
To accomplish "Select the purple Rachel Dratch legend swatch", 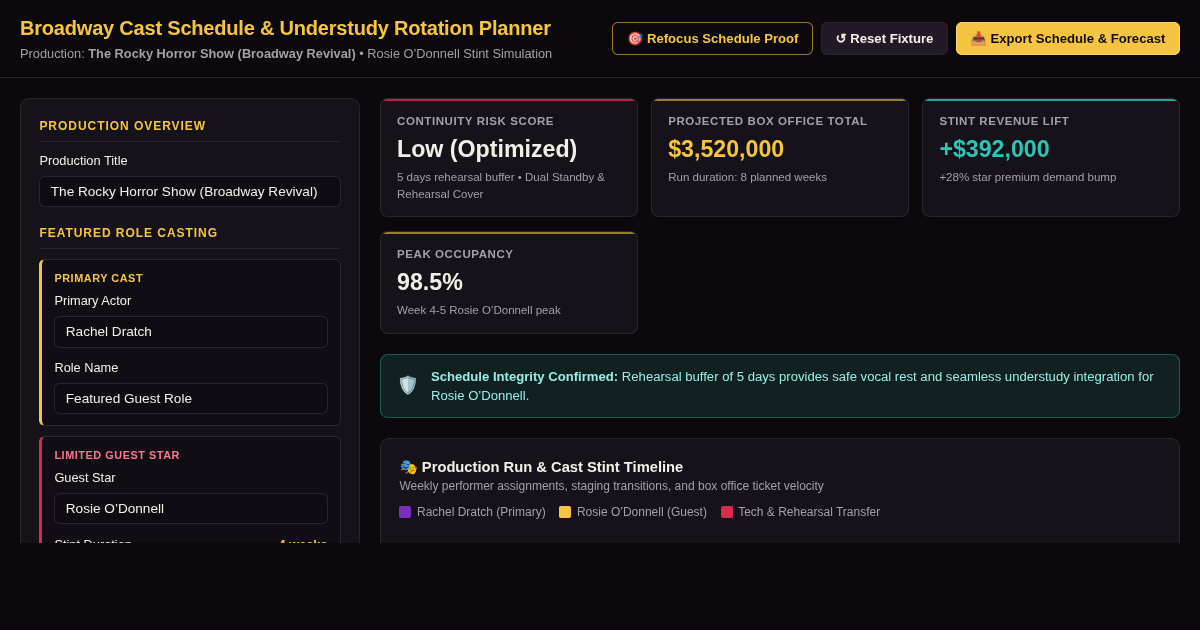I will [x=405, y=512].
